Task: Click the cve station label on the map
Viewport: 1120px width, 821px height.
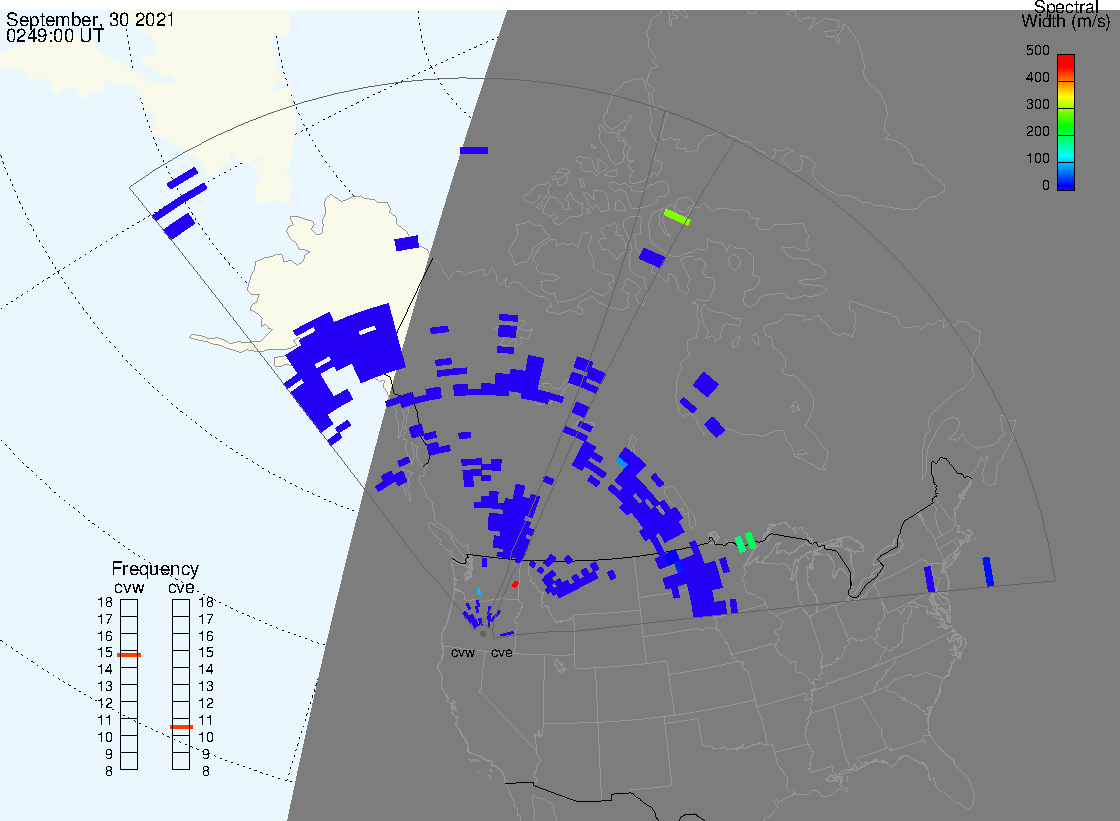Action: [x=502, y=653]
